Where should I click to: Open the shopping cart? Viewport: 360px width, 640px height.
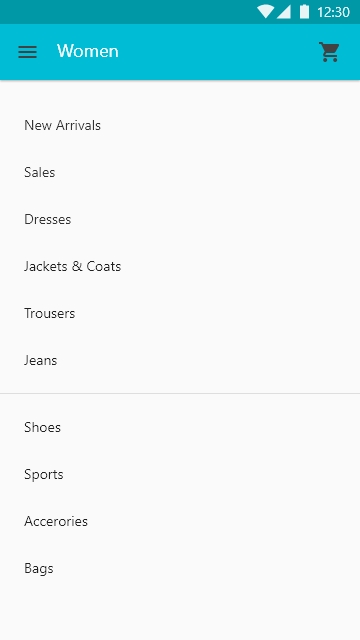point(329,52)
